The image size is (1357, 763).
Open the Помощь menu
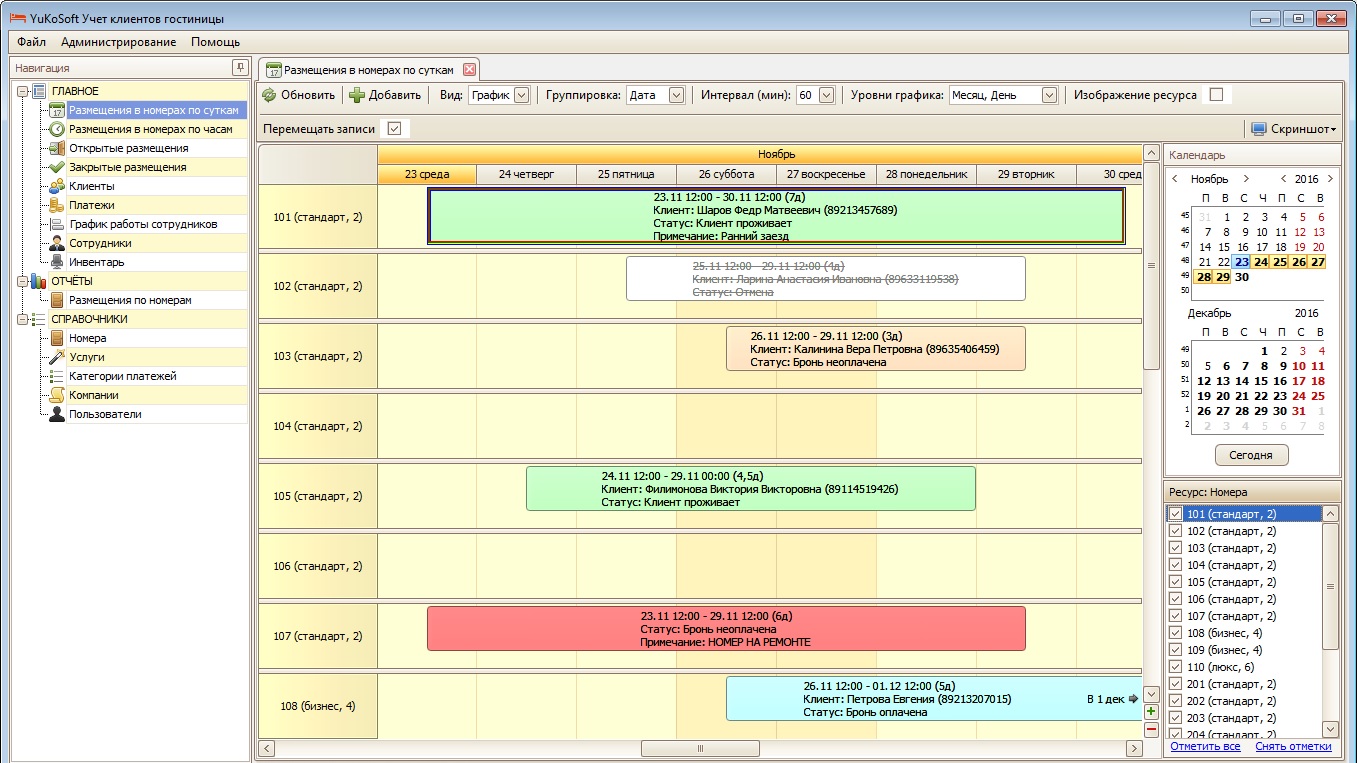[x=215, y=42]
